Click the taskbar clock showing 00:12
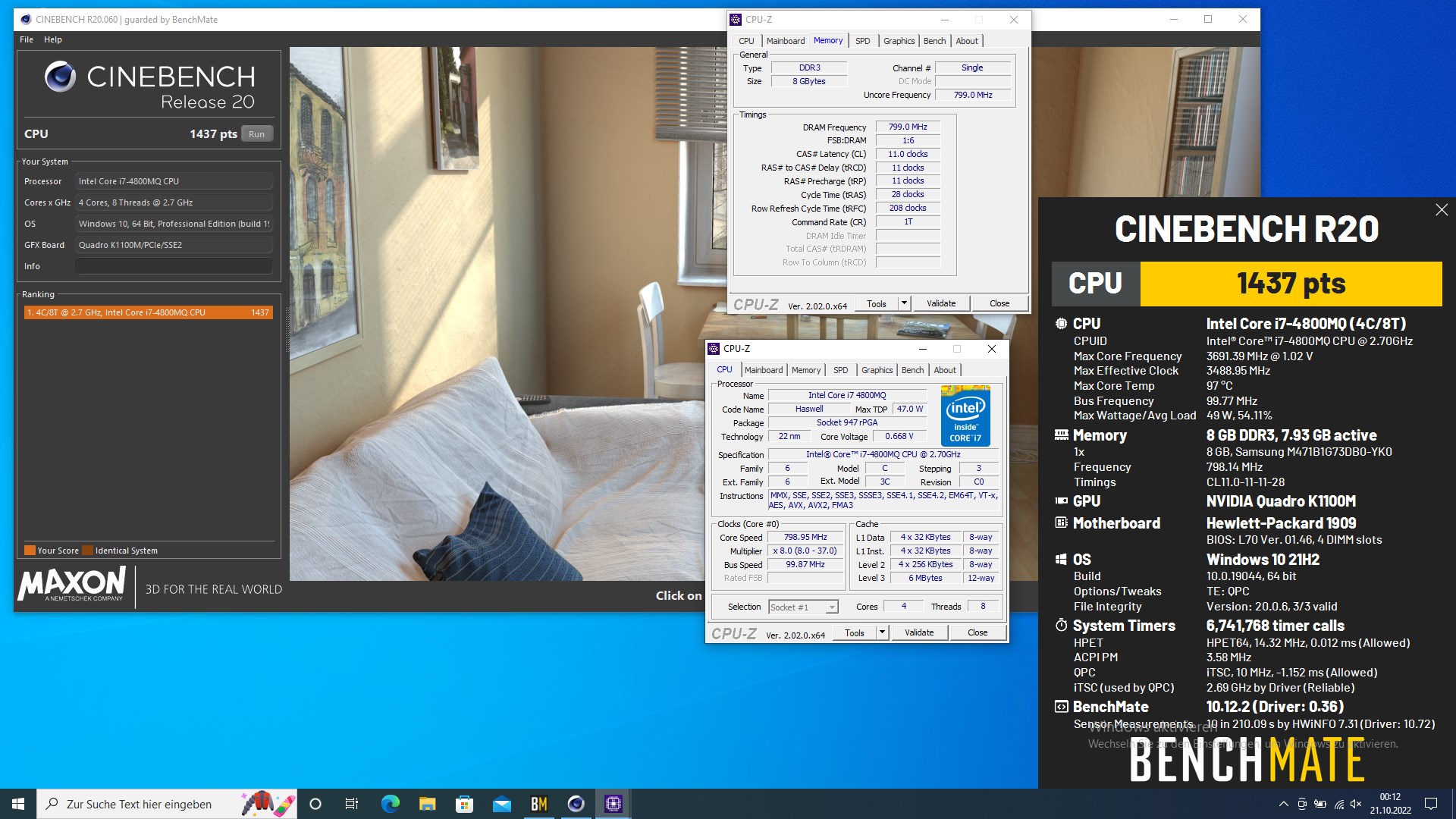Viewport: 1456px width, 819px height. pos(1391,804)
